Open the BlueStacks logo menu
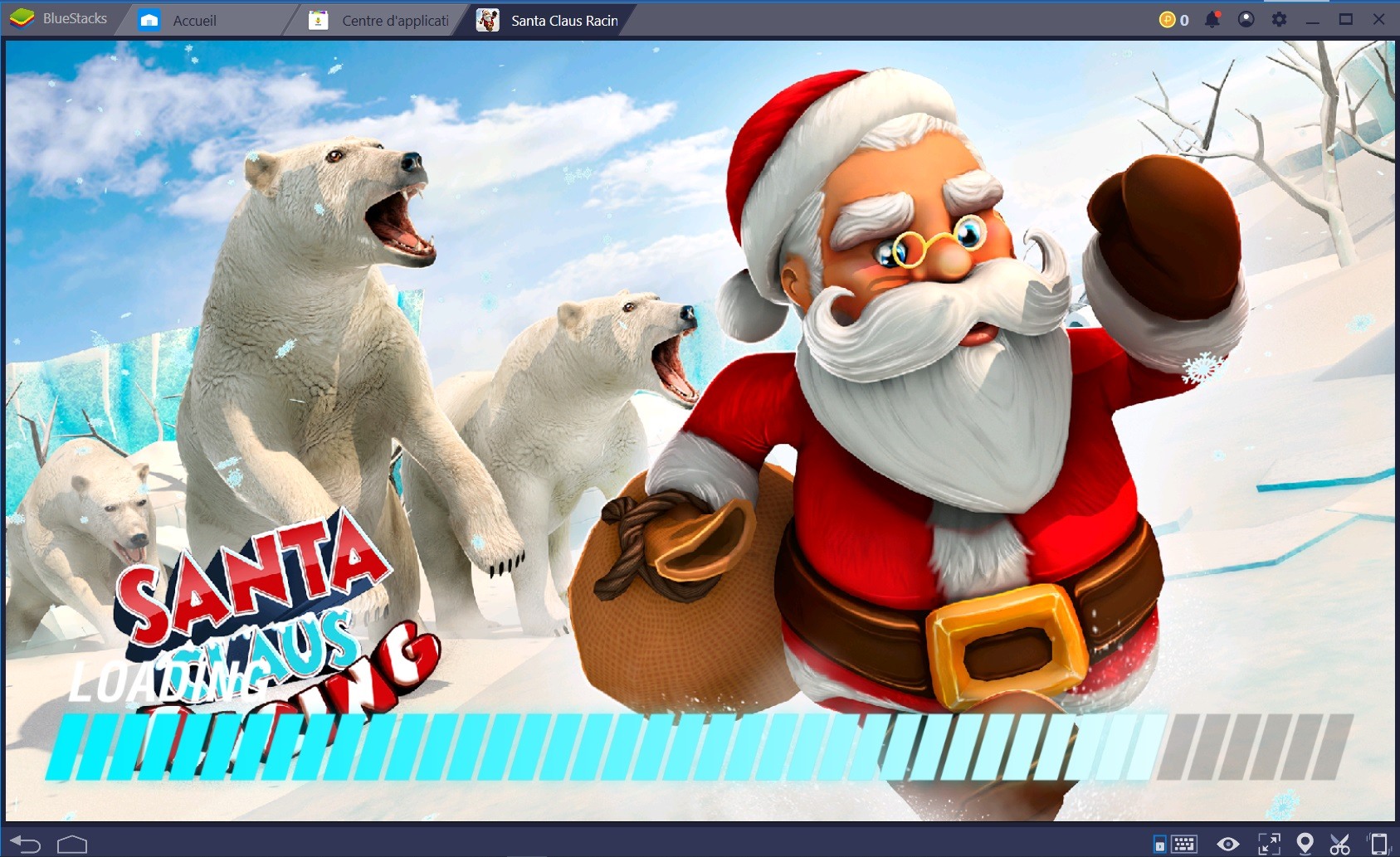The width and height of the screenshot is (1400, 857). pos(22,18)
